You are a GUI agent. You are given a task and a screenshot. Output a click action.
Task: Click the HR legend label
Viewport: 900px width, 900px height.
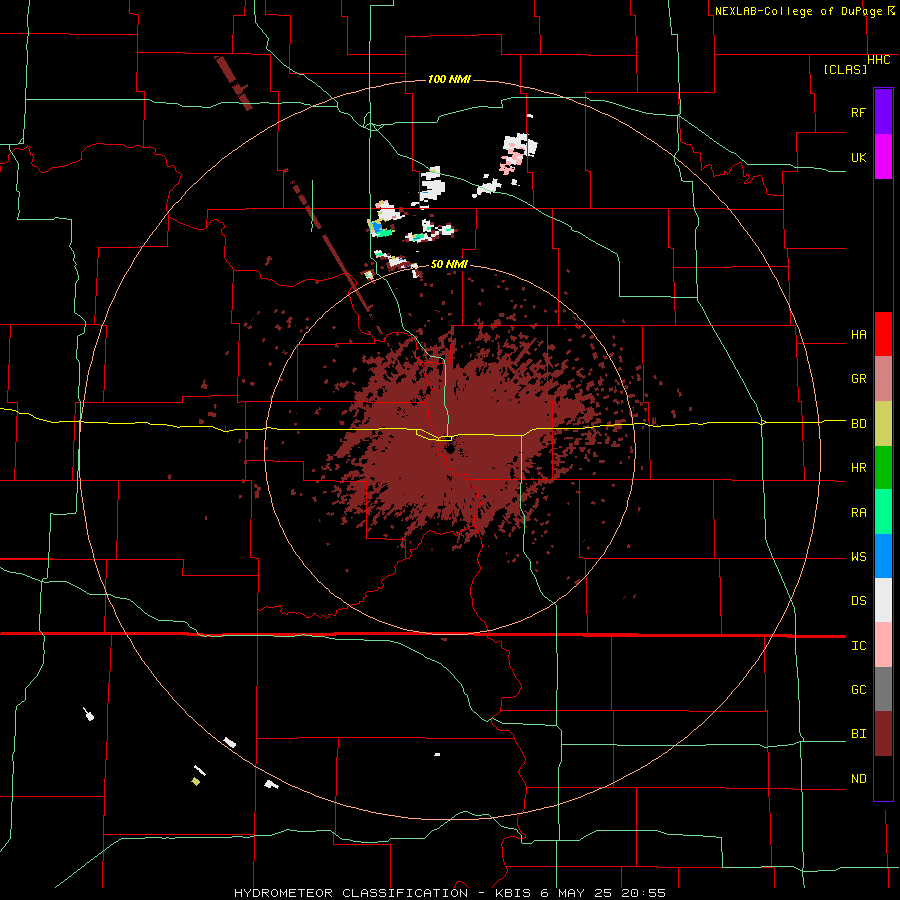click(858, 468)
